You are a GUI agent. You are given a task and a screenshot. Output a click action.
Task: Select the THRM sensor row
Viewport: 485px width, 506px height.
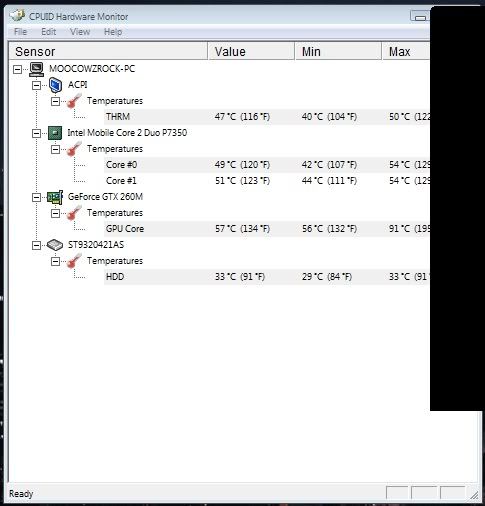267,117
